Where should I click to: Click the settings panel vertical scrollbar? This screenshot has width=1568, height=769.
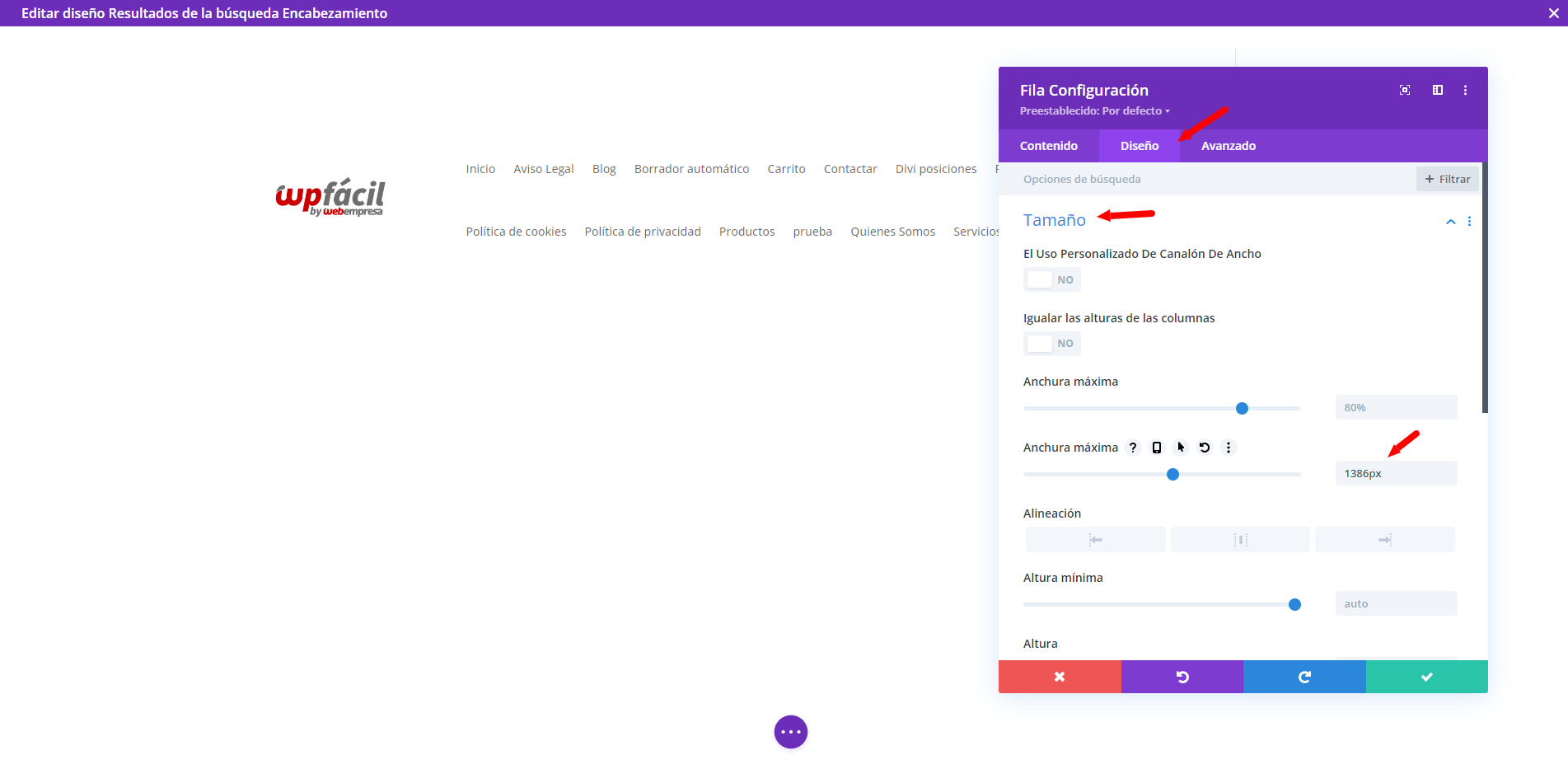1485,288
